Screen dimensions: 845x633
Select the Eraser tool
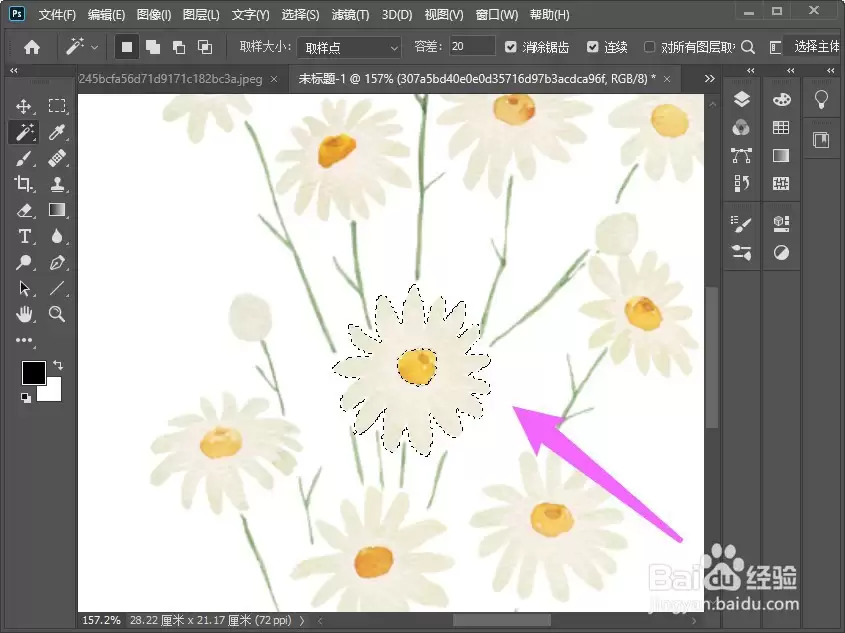24,210
